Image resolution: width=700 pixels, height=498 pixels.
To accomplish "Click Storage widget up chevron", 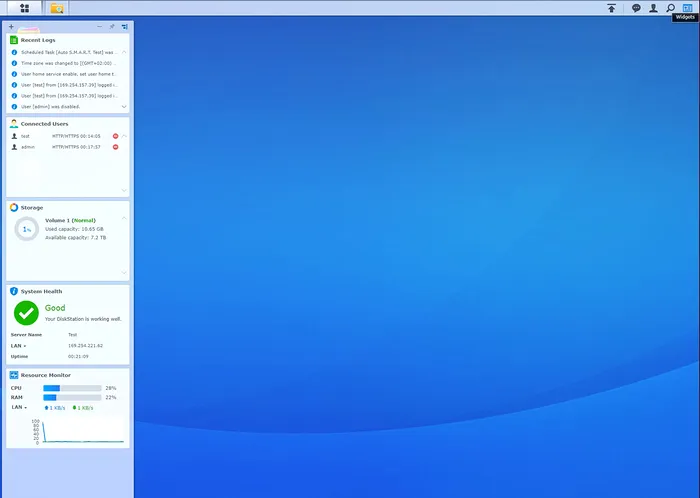I will click(x=124, y=218).
